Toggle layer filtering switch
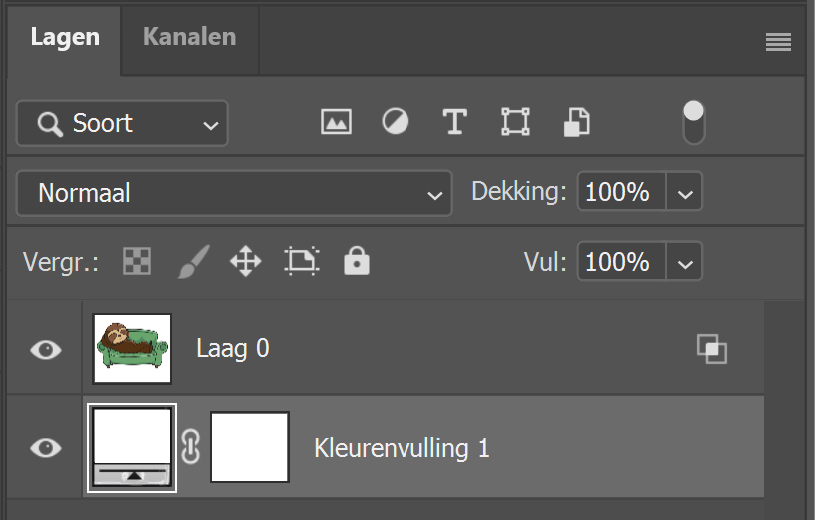 (x=693, y=123)
